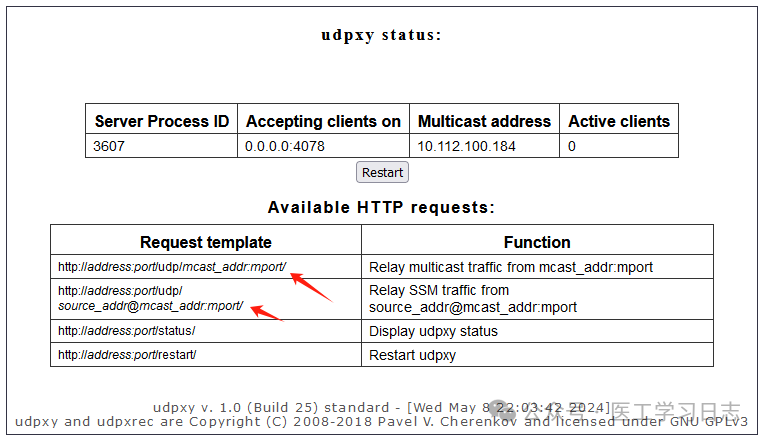Select the udpxy v. 1.0 build version line

pyautogui.click(x=381, y=407)
